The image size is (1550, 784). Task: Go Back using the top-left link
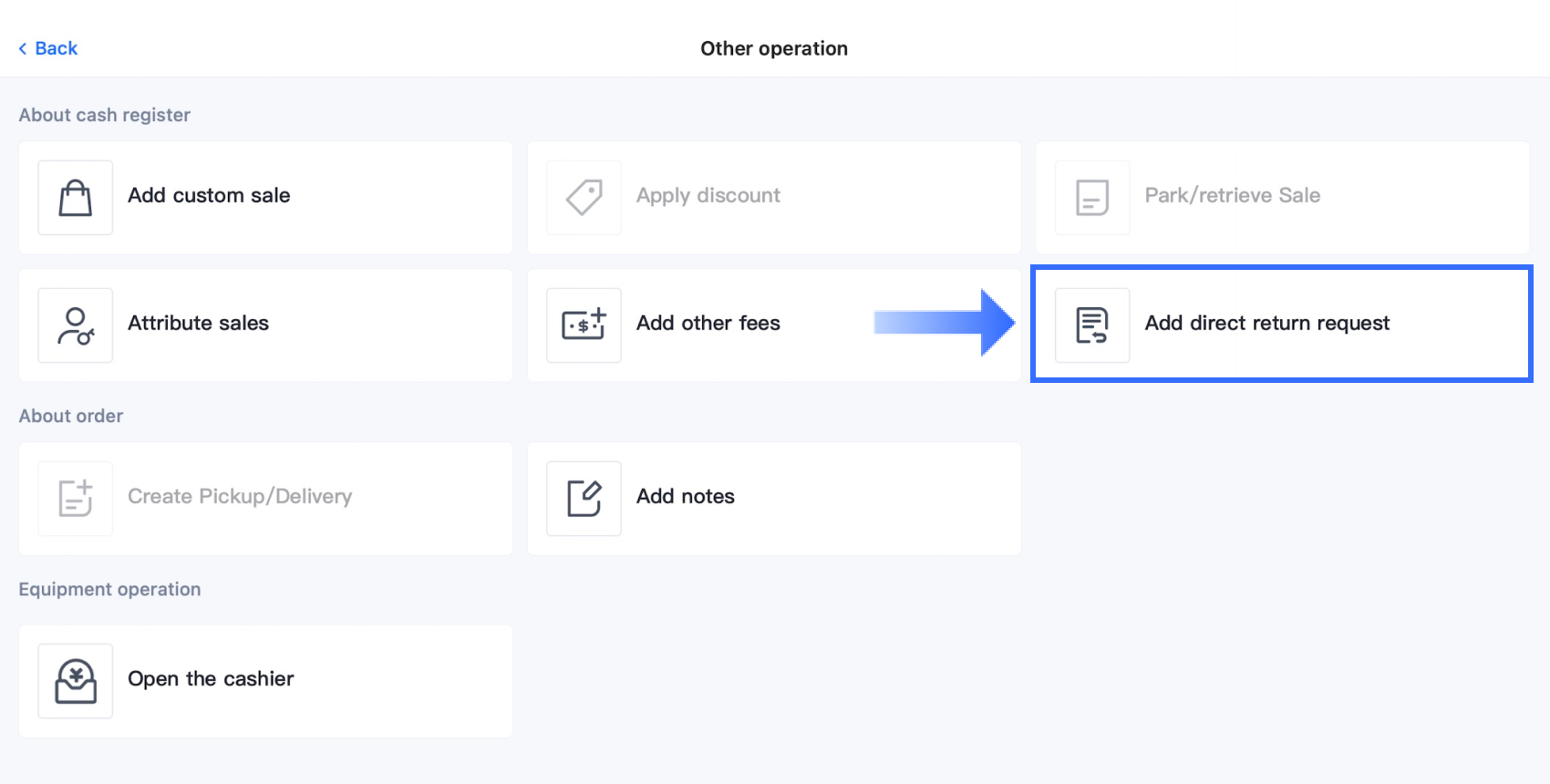[56, 48]
